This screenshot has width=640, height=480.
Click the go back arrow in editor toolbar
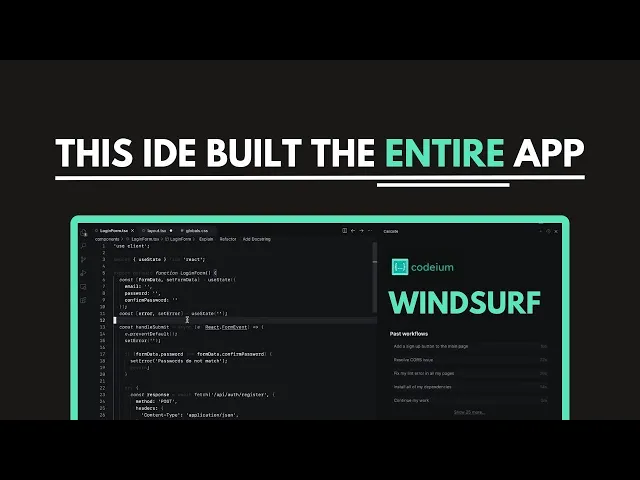pos(353,231)
